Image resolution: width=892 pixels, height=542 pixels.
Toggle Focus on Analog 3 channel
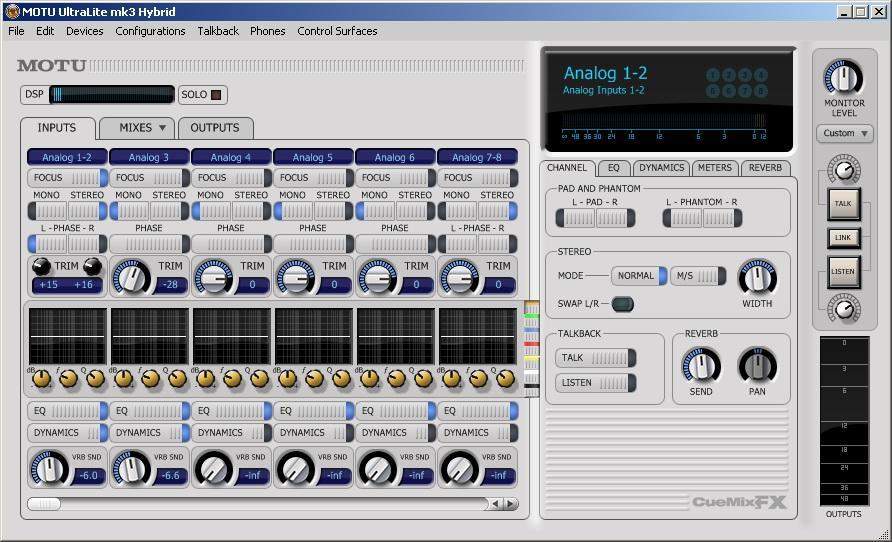pos(148,177)
